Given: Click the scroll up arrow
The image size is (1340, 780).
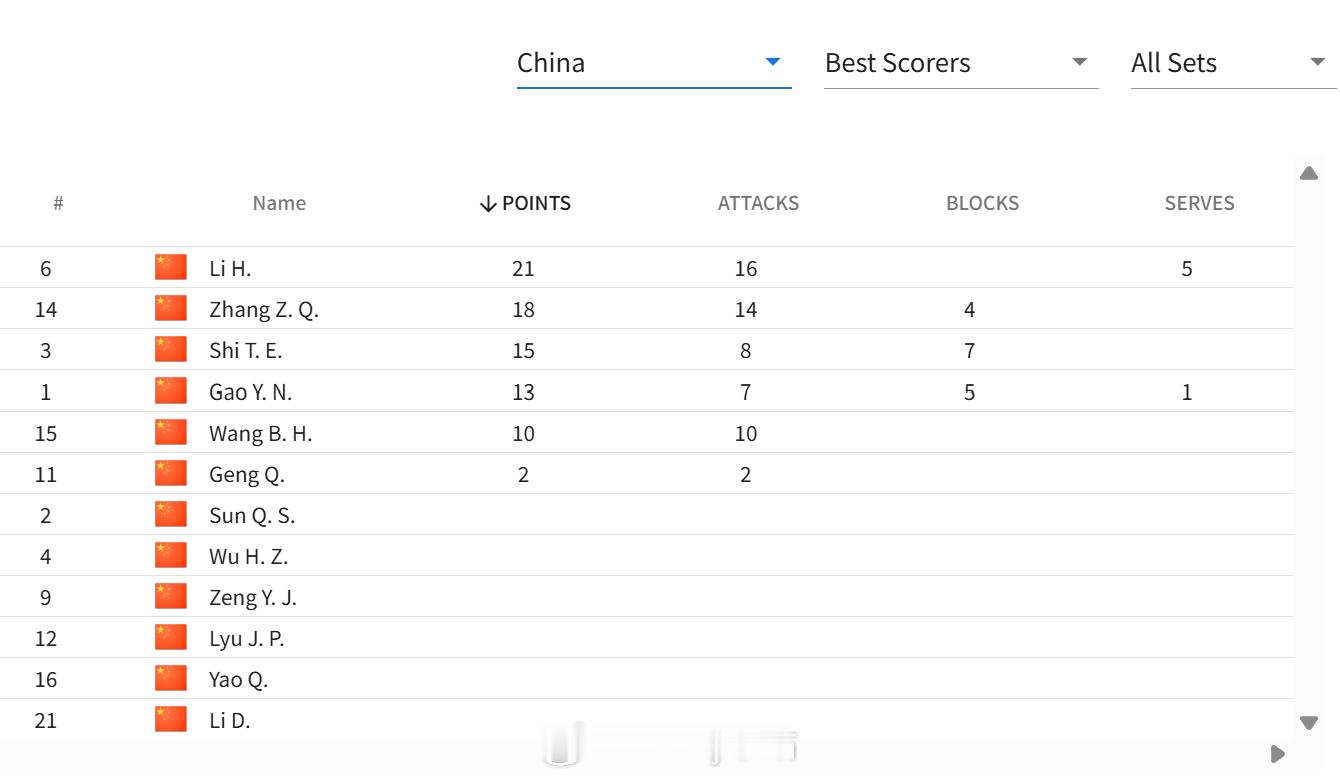Looking at the screenshot, I should tap(1308, 173).
